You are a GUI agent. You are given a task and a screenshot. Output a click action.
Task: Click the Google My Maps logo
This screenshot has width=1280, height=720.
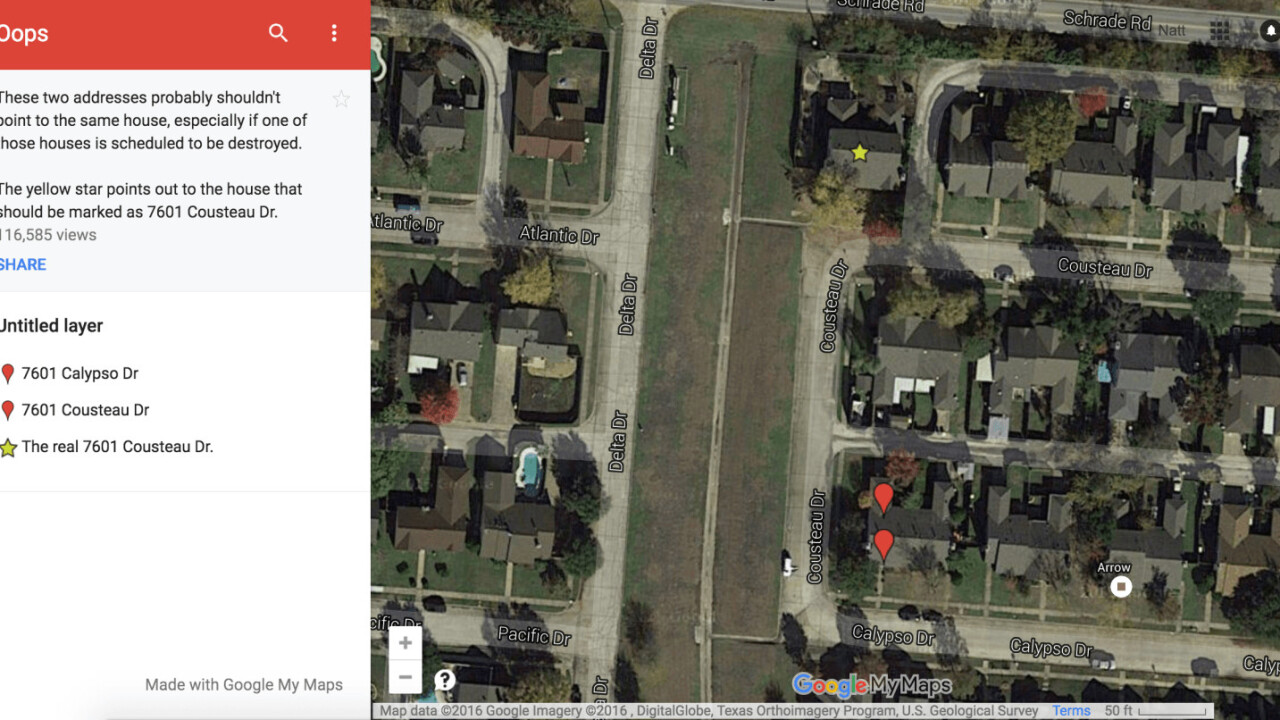pos(871,685)
